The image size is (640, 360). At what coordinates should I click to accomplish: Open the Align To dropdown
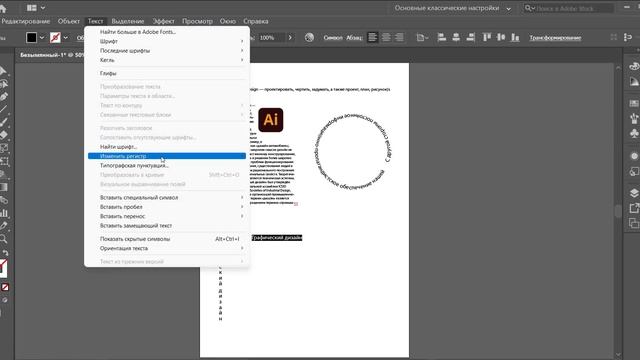(422, 38)
